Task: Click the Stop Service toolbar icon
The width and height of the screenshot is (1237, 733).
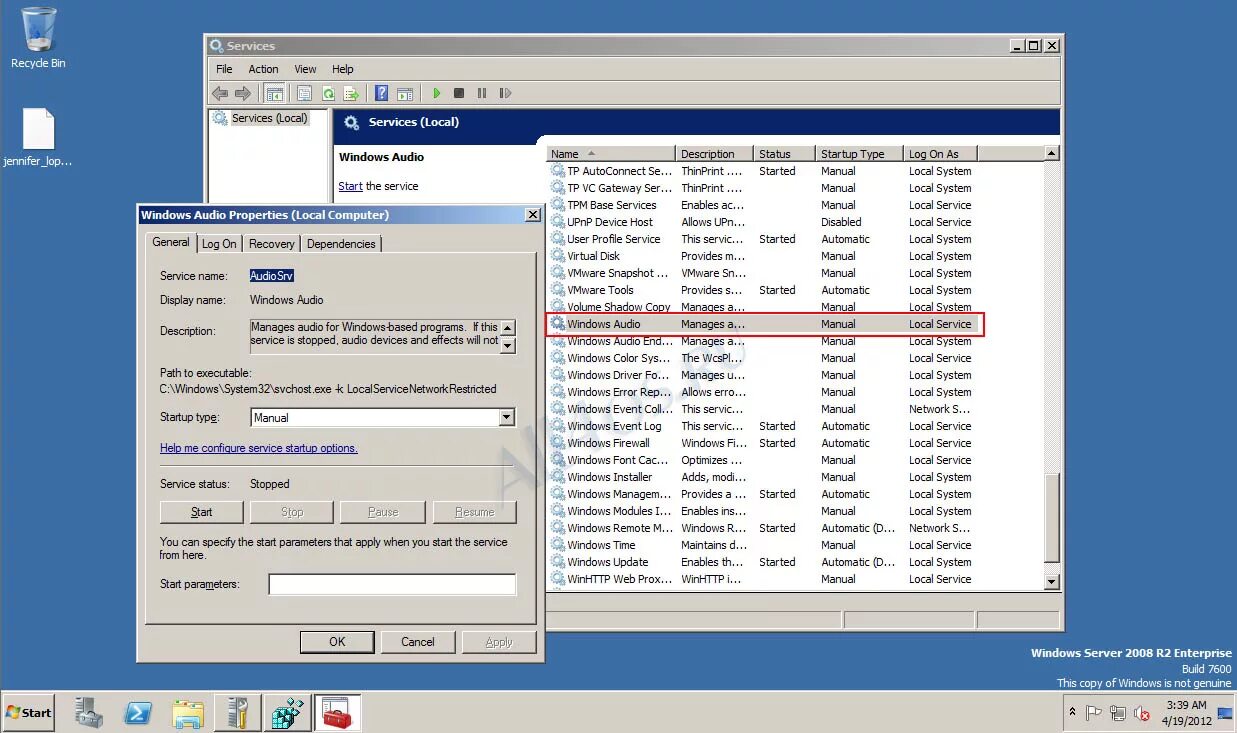Action: [x=459, y=93]
